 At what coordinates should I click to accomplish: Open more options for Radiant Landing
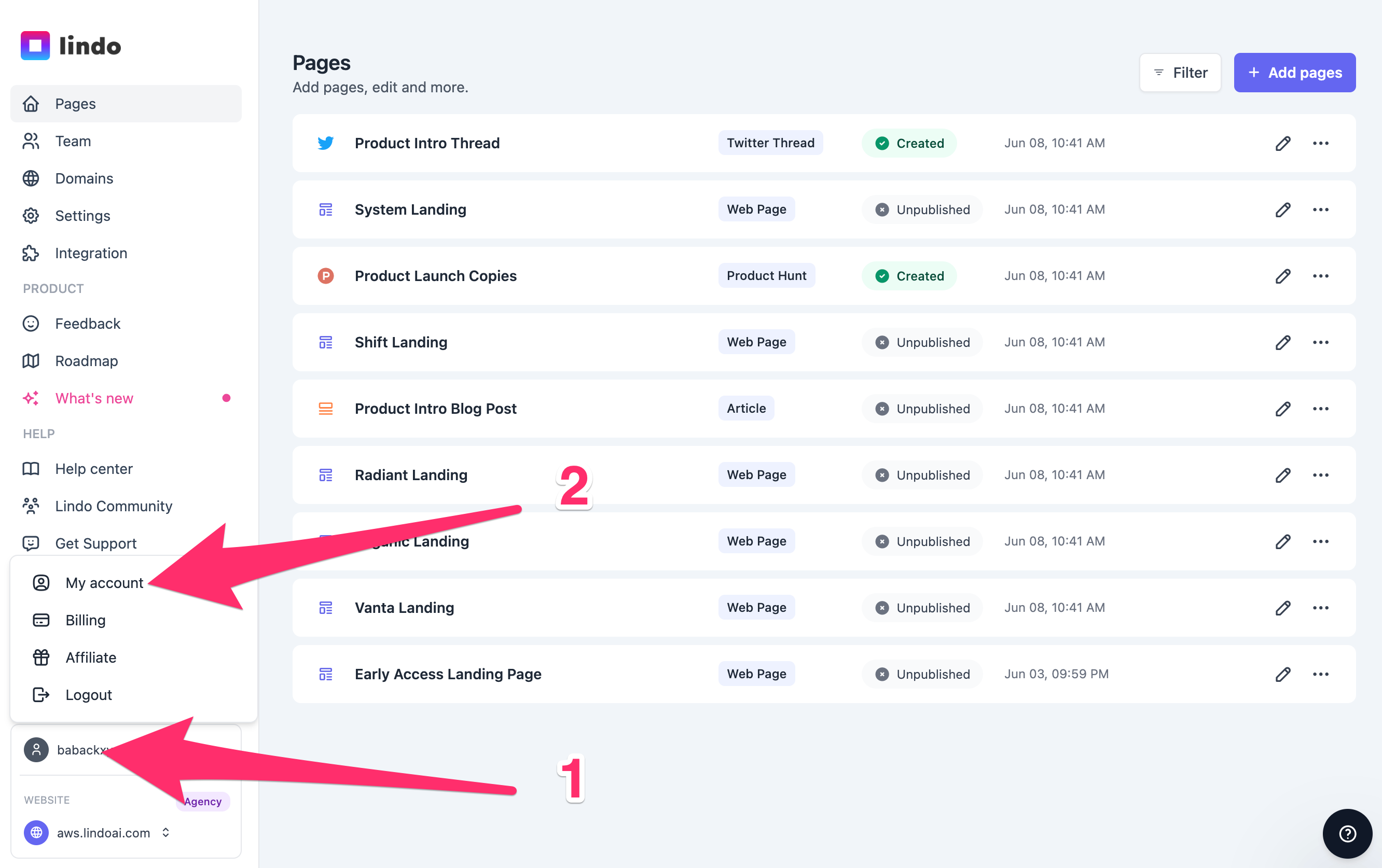1321,475
